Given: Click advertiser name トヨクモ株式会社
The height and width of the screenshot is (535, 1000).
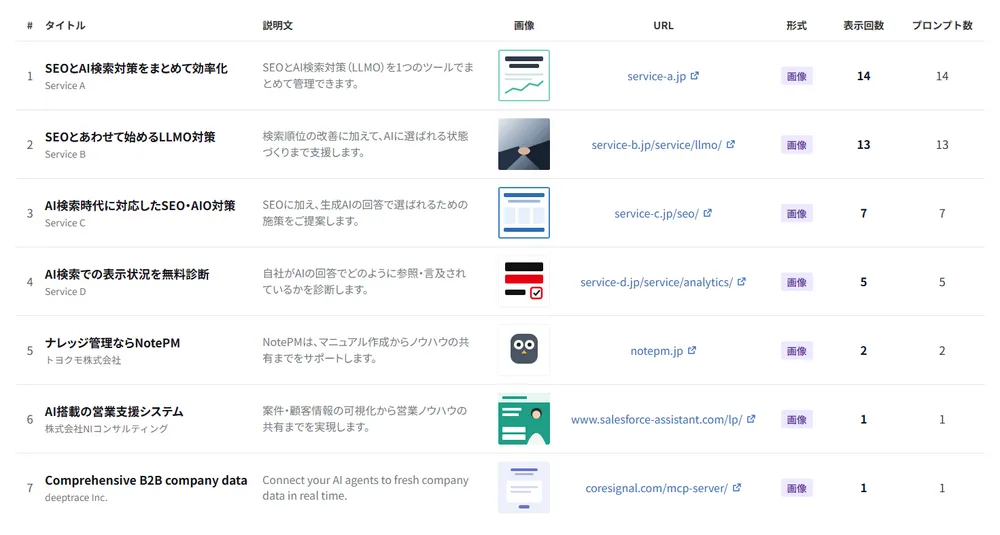Looking at the screenshot, I should pos(83,360).
